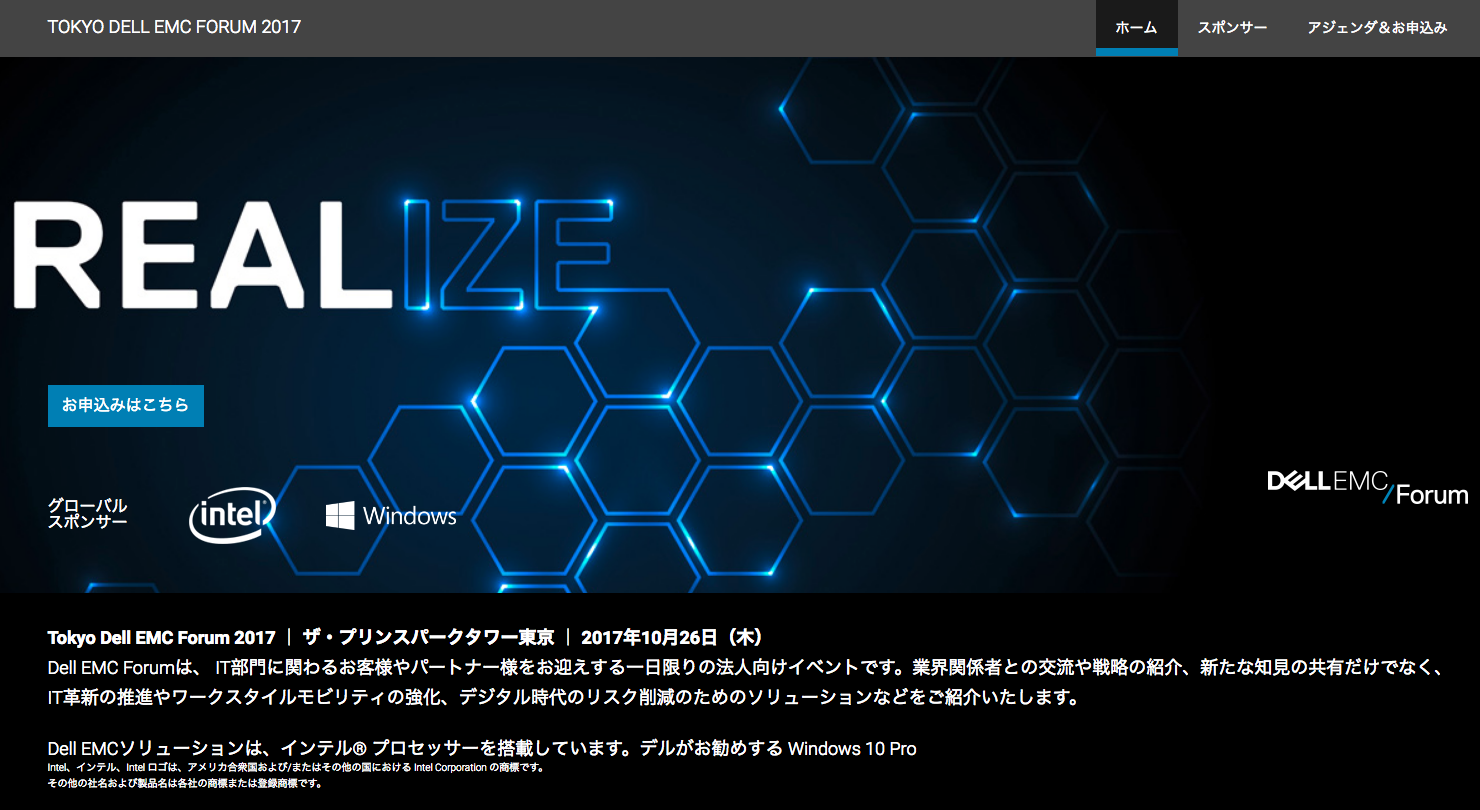Image resolution: width=1480 pixels, height=810 pixels.
Task: Go to the スポンサー menu item
Action: pos(1232,28)
